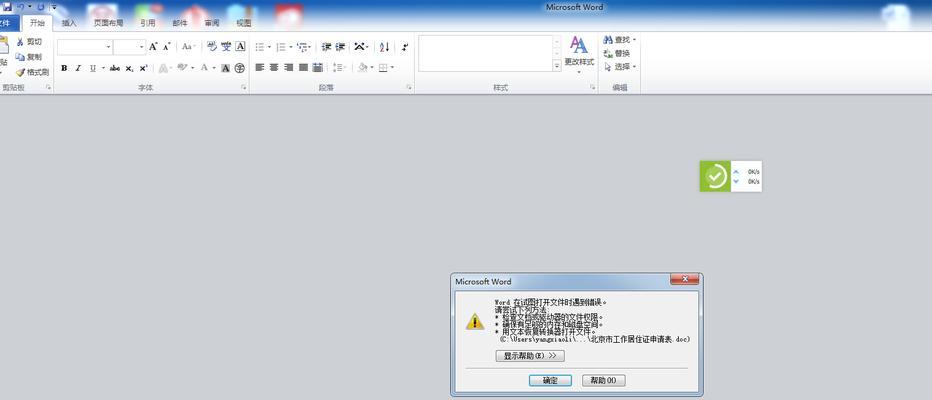Open the font name combo box

[x=84, y=46]
